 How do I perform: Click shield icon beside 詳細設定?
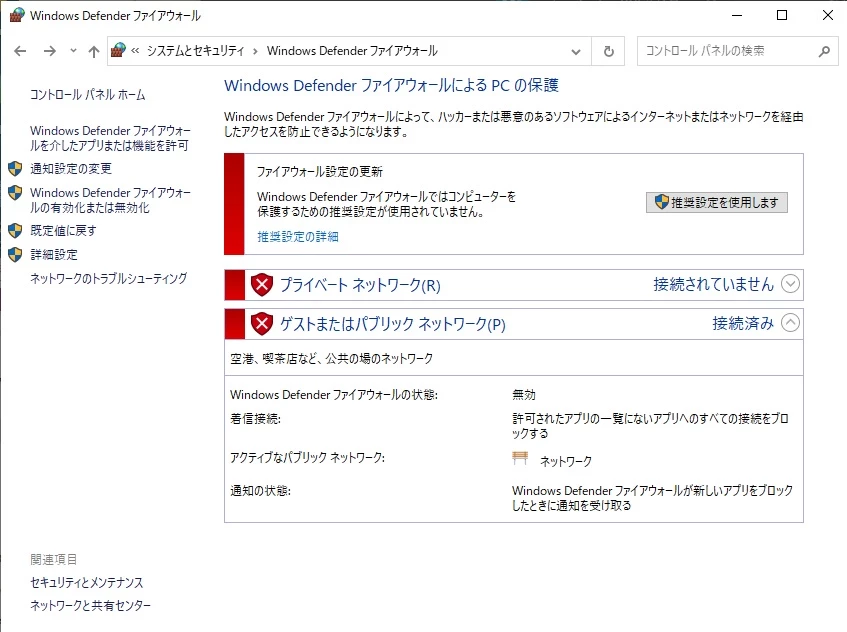click(x=16, y=254)
